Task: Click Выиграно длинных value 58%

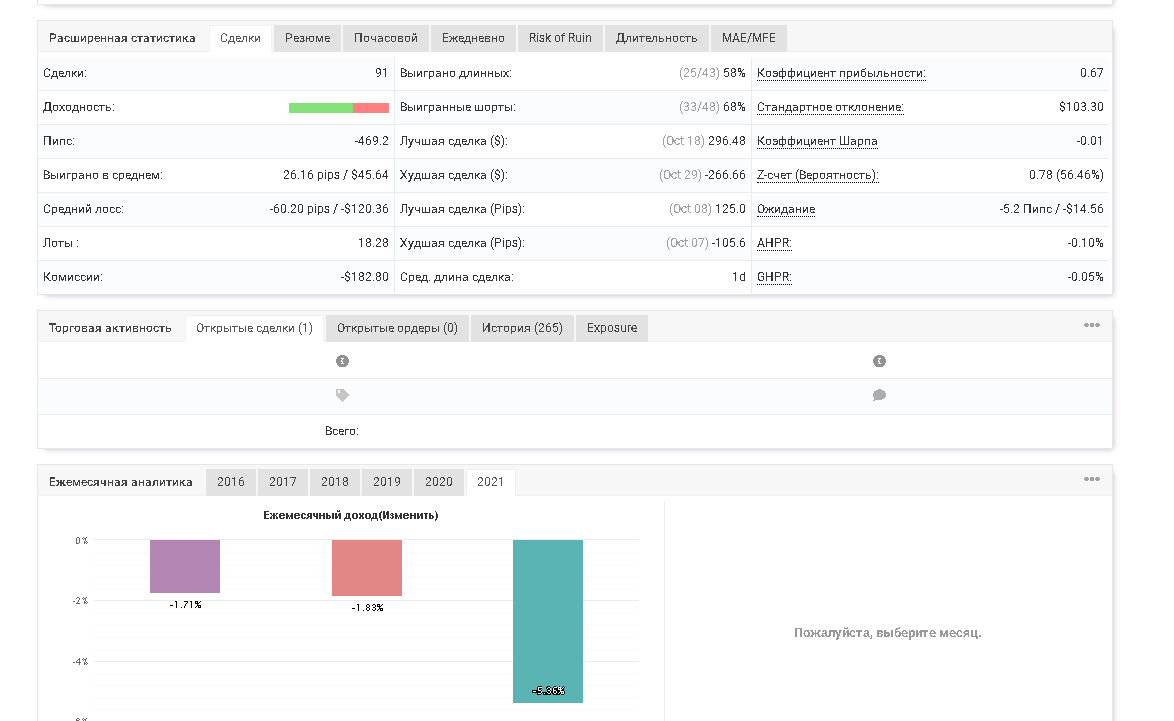Action: (x=734, y=73)
